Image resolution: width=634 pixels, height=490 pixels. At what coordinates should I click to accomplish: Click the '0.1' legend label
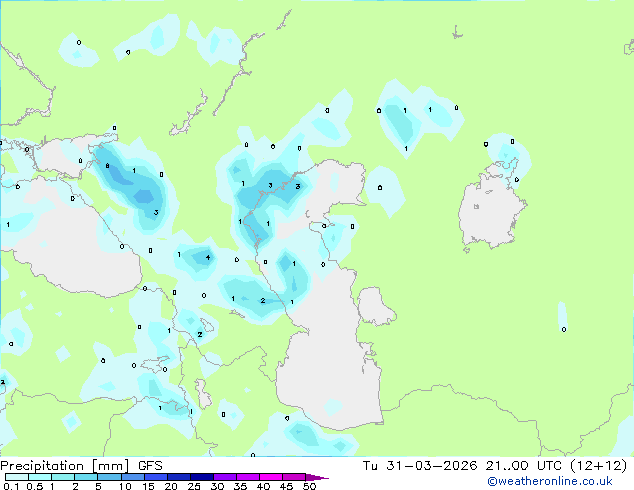coord(11,486)
